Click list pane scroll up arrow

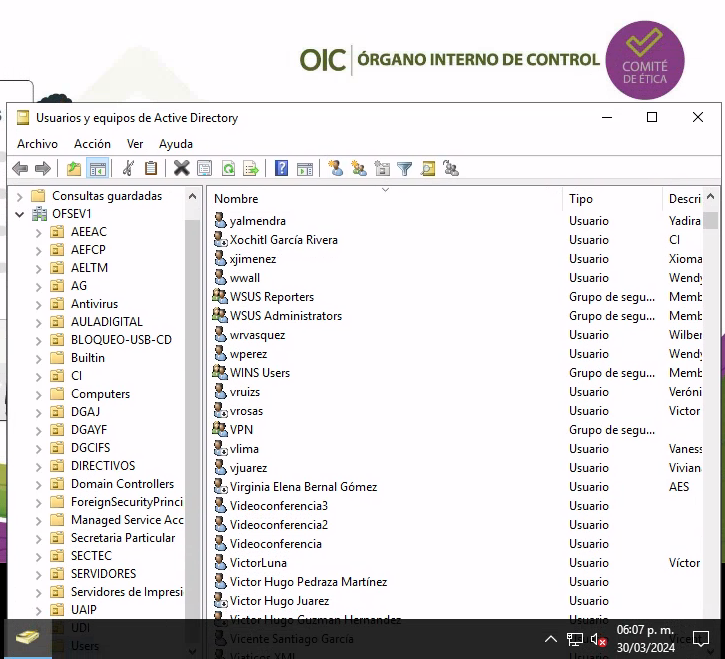coord(711,197)
